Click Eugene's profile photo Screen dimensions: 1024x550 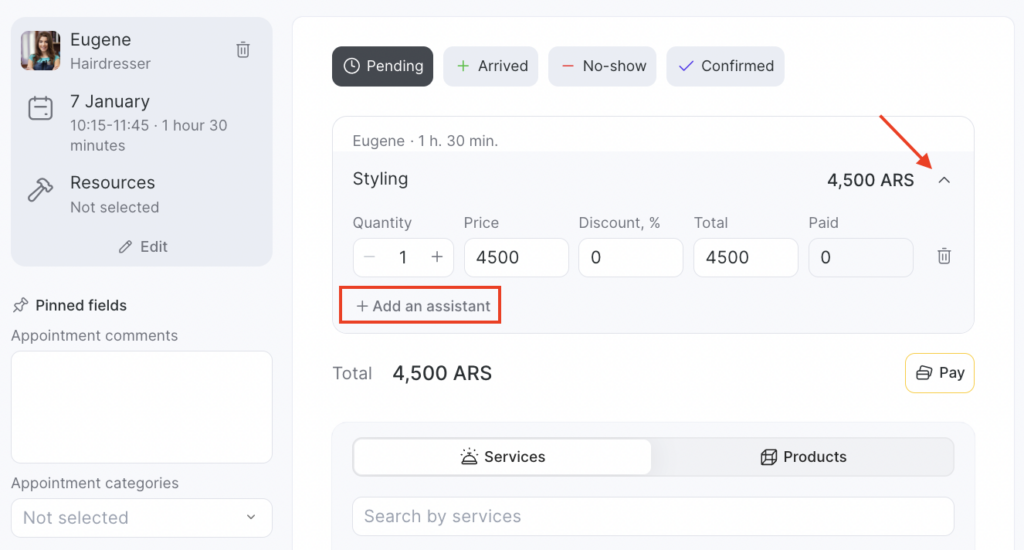pos(41,50)
